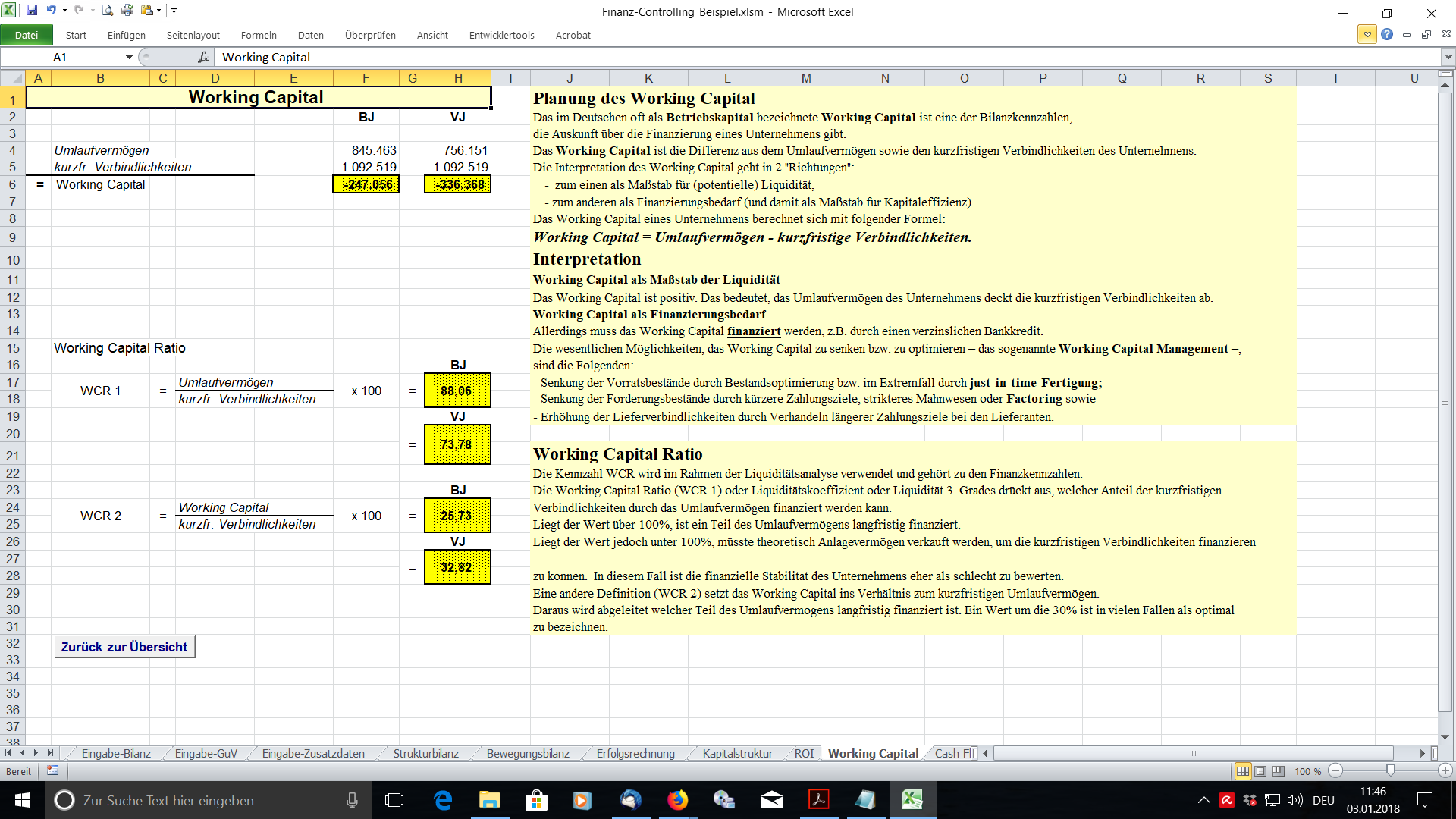Jump to first sheet tab arrow

8,753
